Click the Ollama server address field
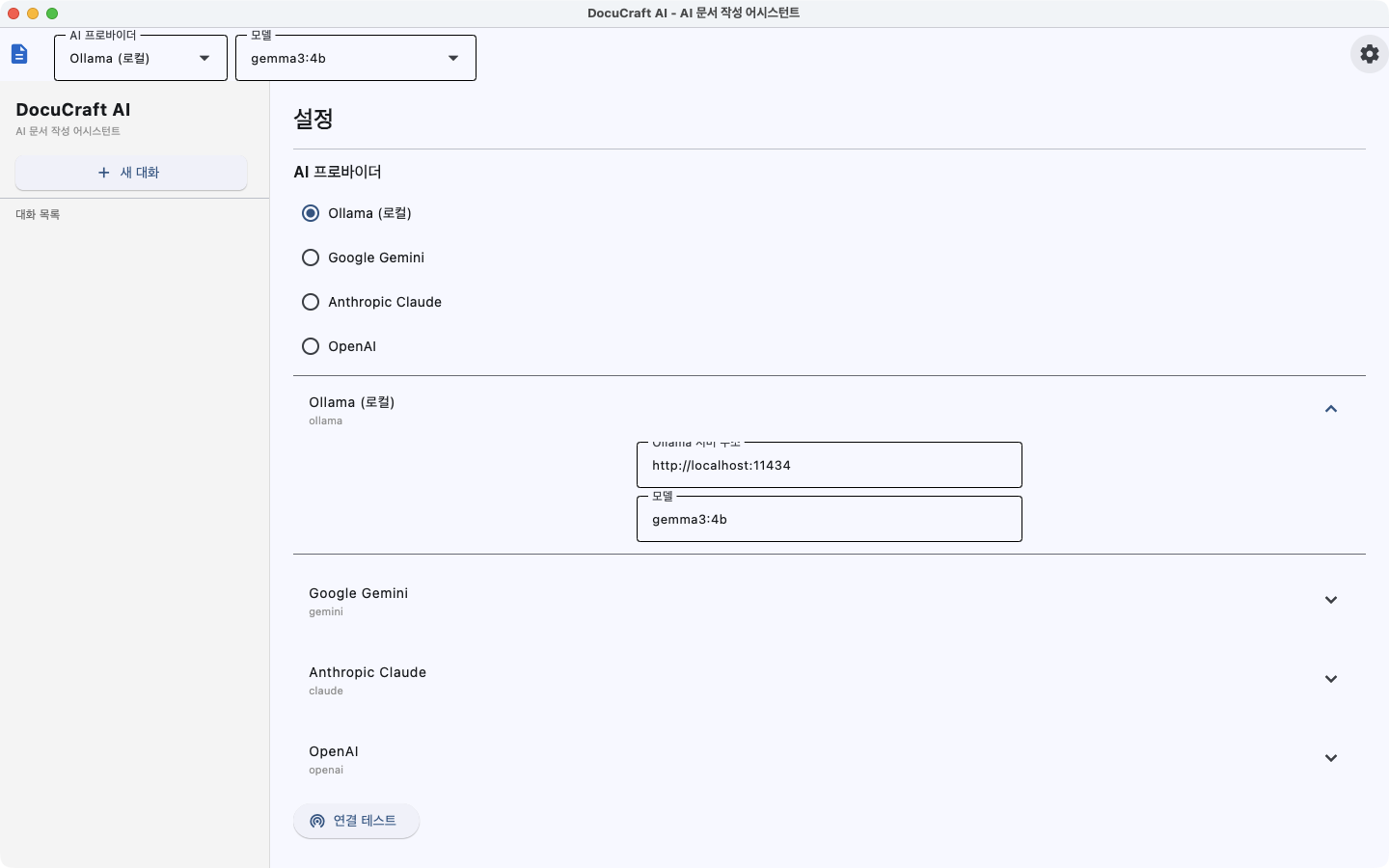 coord(830,465)
